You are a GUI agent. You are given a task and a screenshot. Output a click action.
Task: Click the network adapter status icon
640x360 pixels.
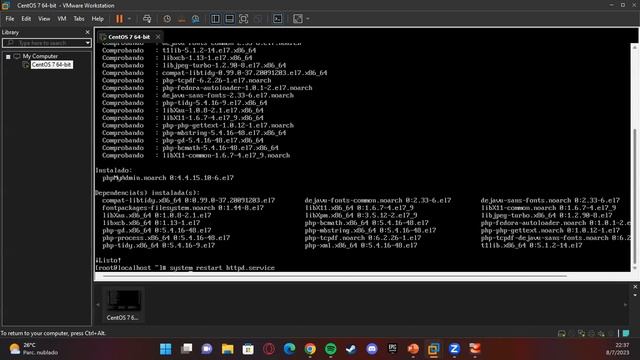point(582,333)
